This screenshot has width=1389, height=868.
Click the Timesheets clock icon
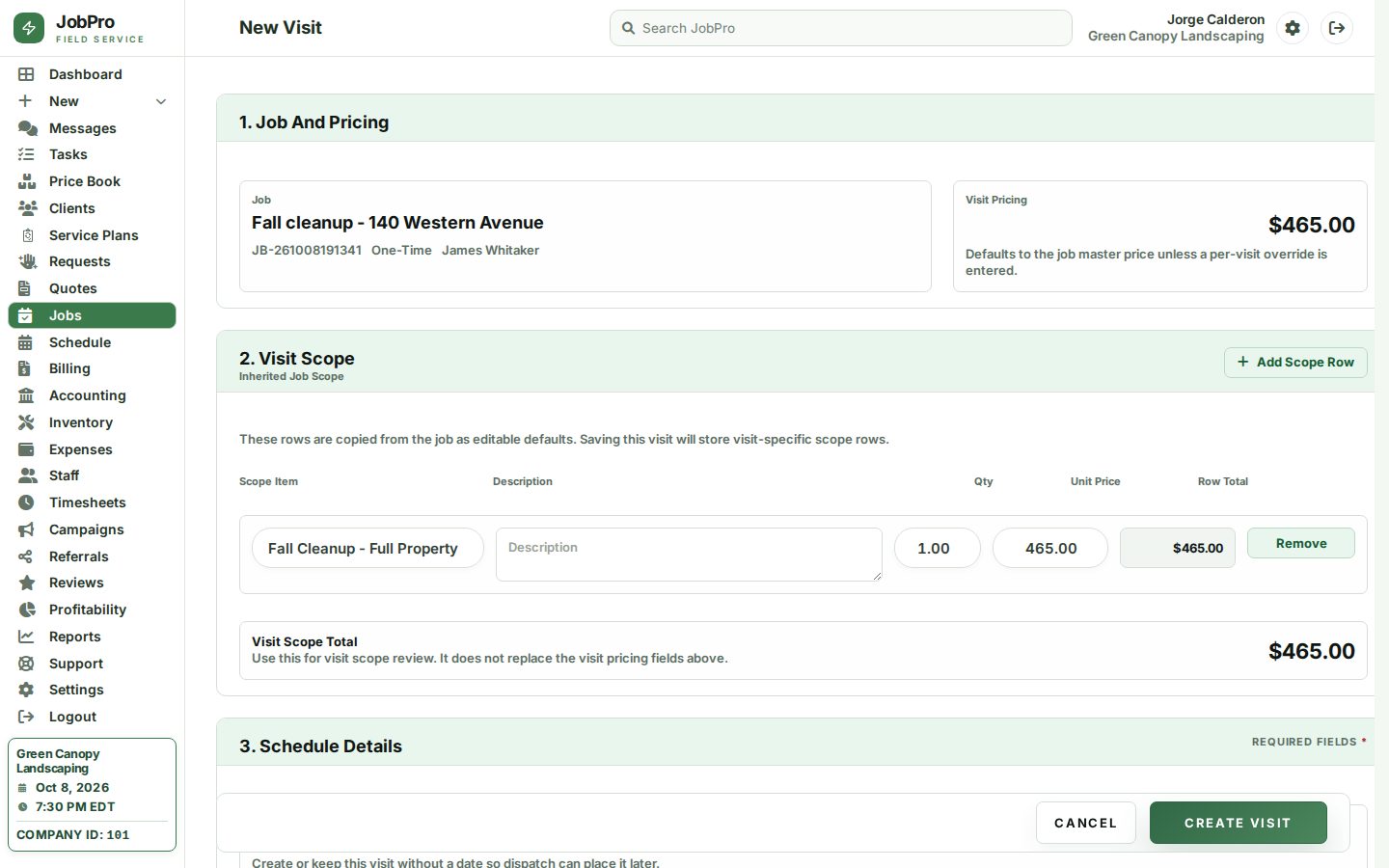(x=26, y=502)
